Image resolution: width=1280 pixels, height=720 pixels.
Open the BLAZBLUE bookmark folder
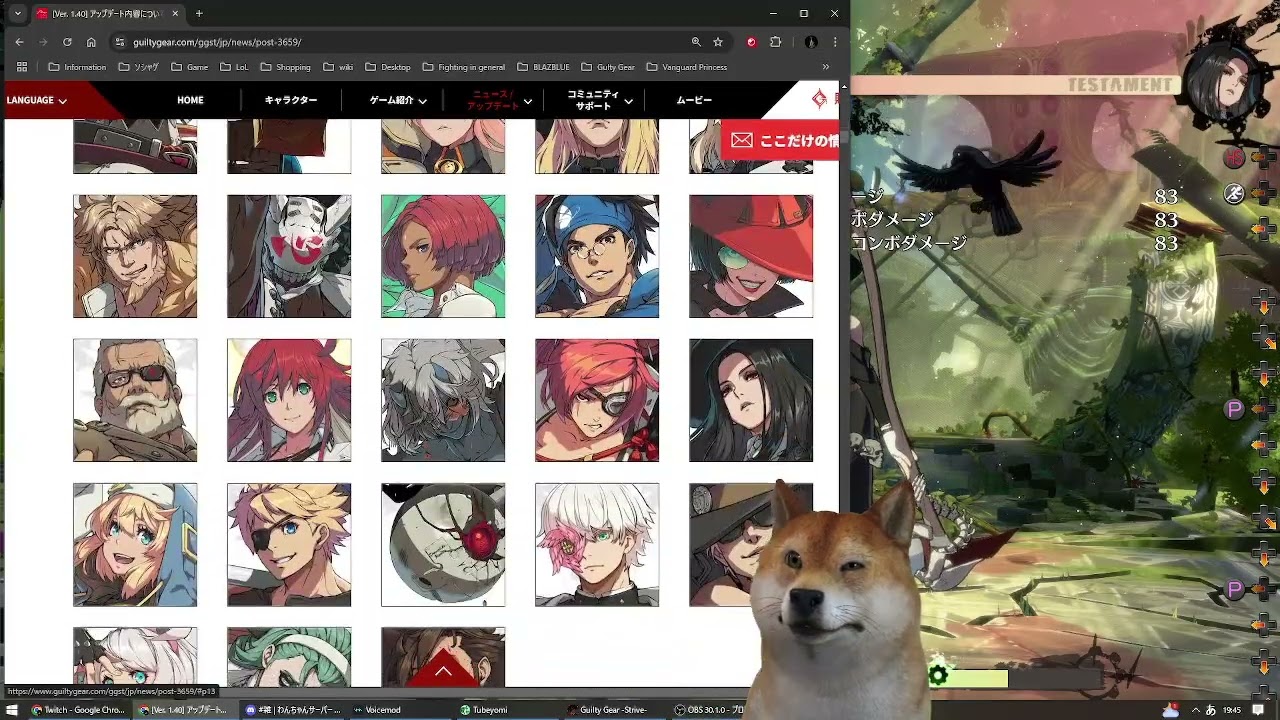[543, 67]
